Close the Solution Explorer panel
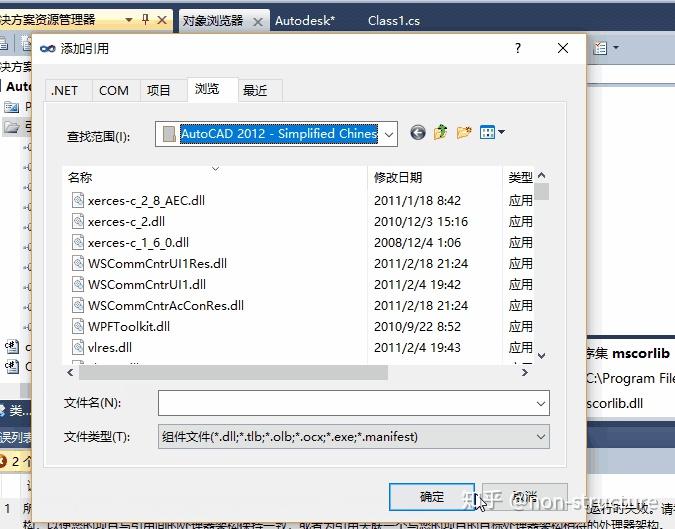This screenshot has width=675, height=529. point(162,20)
